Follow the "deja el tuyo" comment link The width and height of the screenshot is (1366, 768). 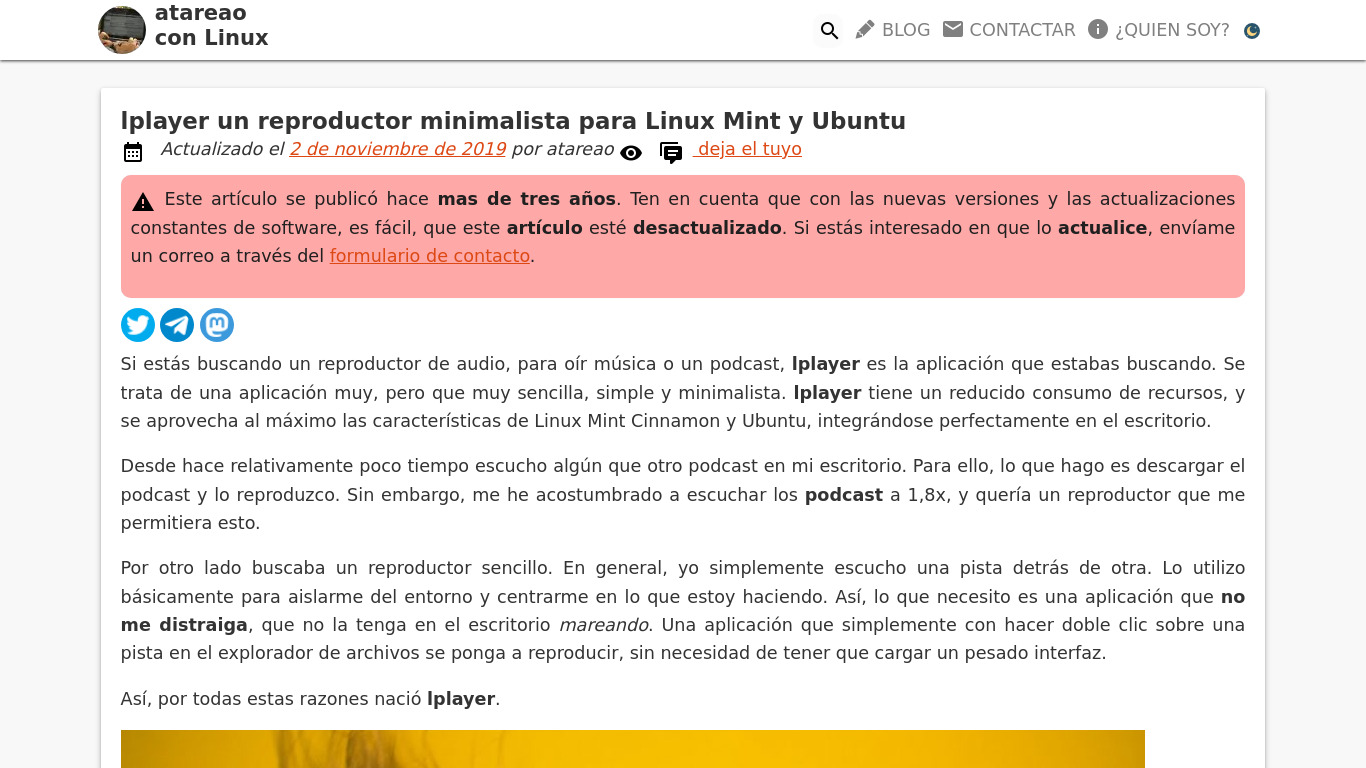coord(749,149)
